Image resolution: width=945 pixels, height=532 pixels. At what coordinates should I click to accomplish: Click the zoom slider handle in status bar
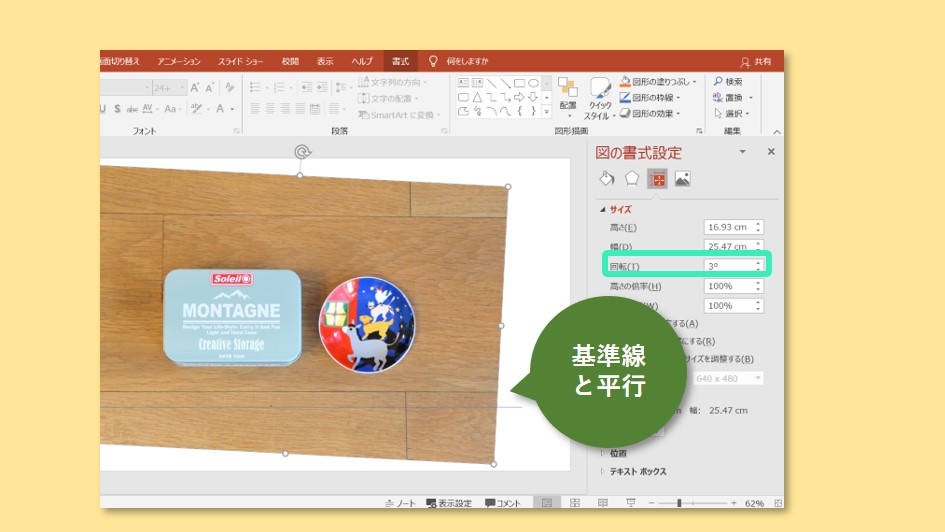[x=679, y=503]
